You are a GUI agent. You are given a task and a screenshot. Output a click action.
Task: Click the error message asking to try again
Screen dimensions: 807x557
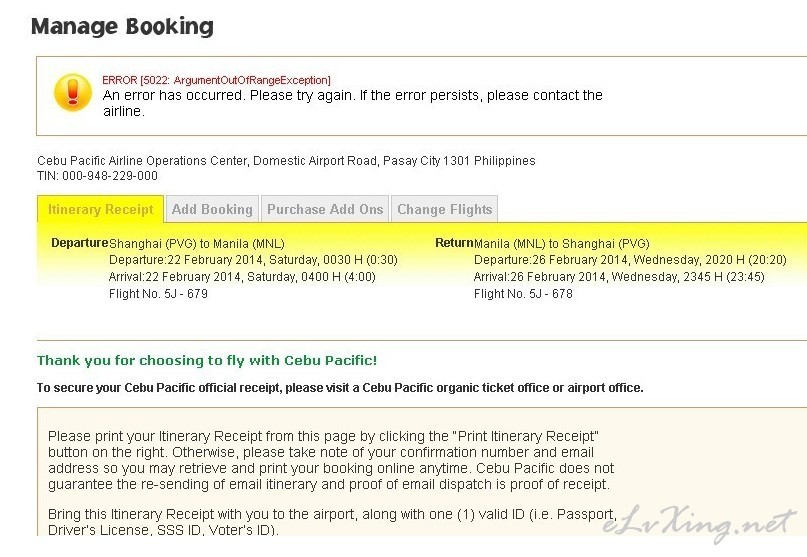pyautogui.click(x=353, y=103)
